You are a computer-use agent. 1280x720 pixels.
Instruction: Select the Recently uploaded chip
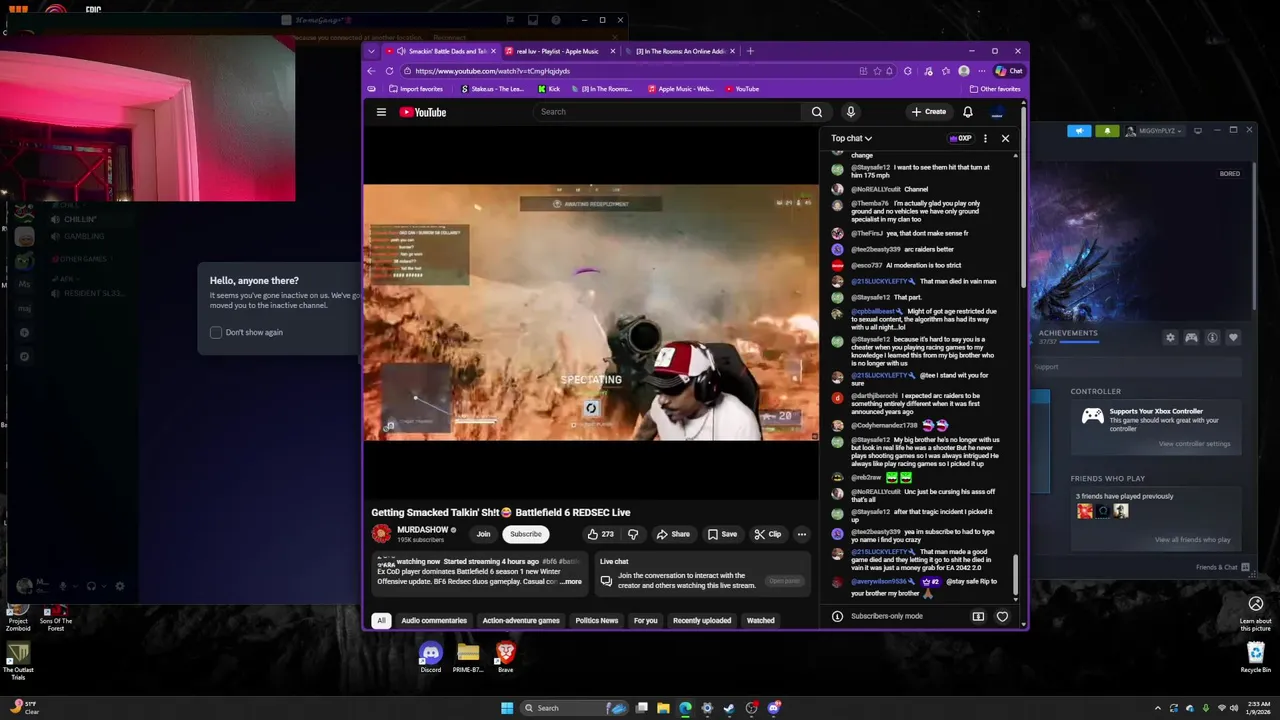tap(702, 620)
